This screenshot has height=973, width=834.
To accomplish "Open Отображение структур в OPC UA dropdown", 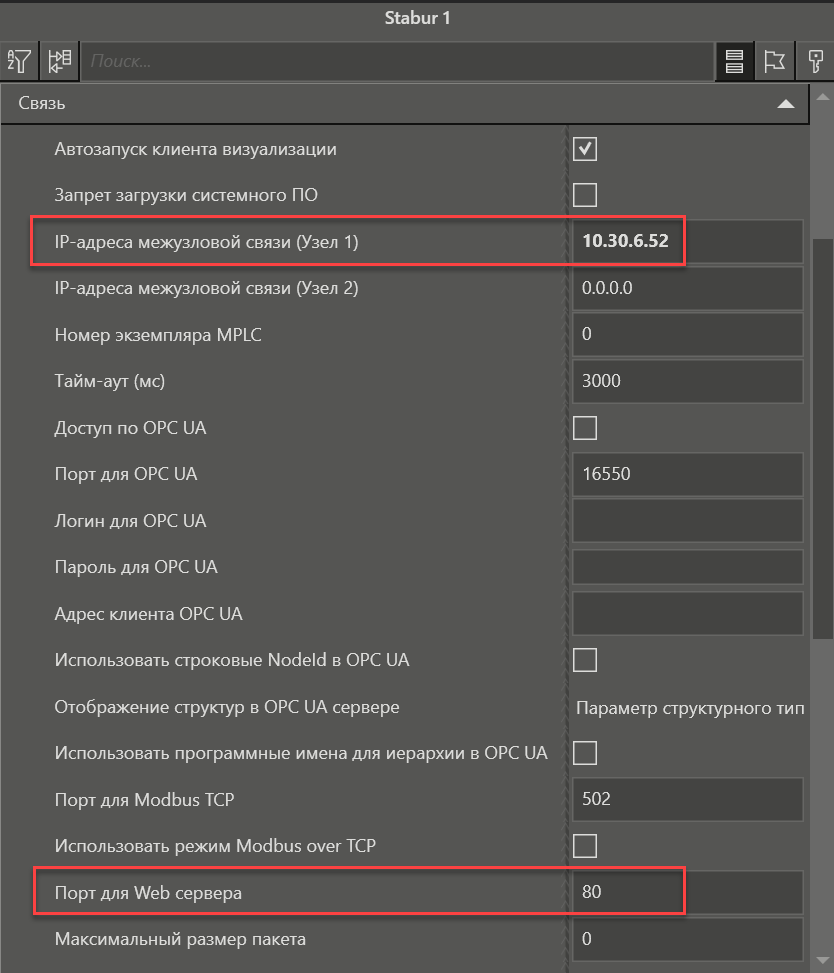I will pyautogui.click(x=689, y=707).
